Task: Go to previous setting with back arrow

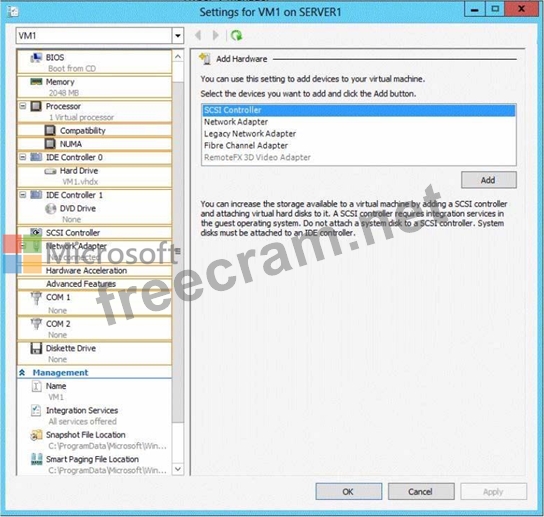Action: tap(198, 35)
